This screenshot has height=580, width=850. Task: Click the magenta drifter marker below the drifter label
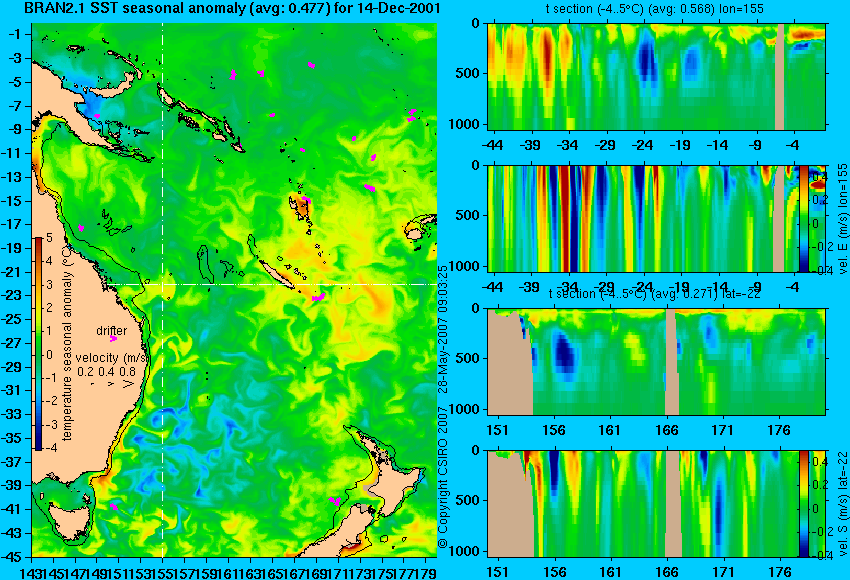(x=113, y=339)
